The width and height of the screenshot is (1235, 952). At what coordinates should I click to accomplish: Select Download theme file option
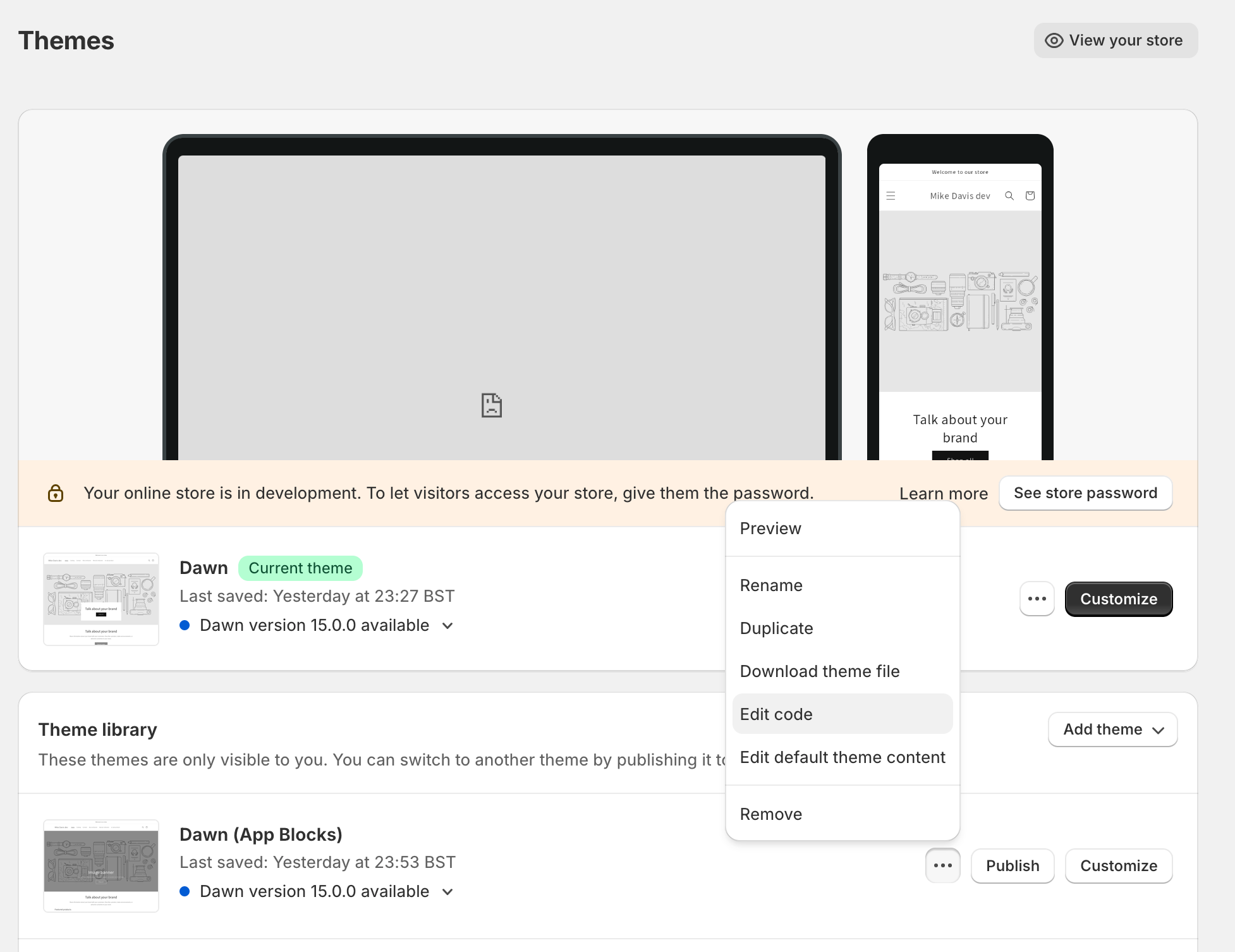tap(819, 671)
